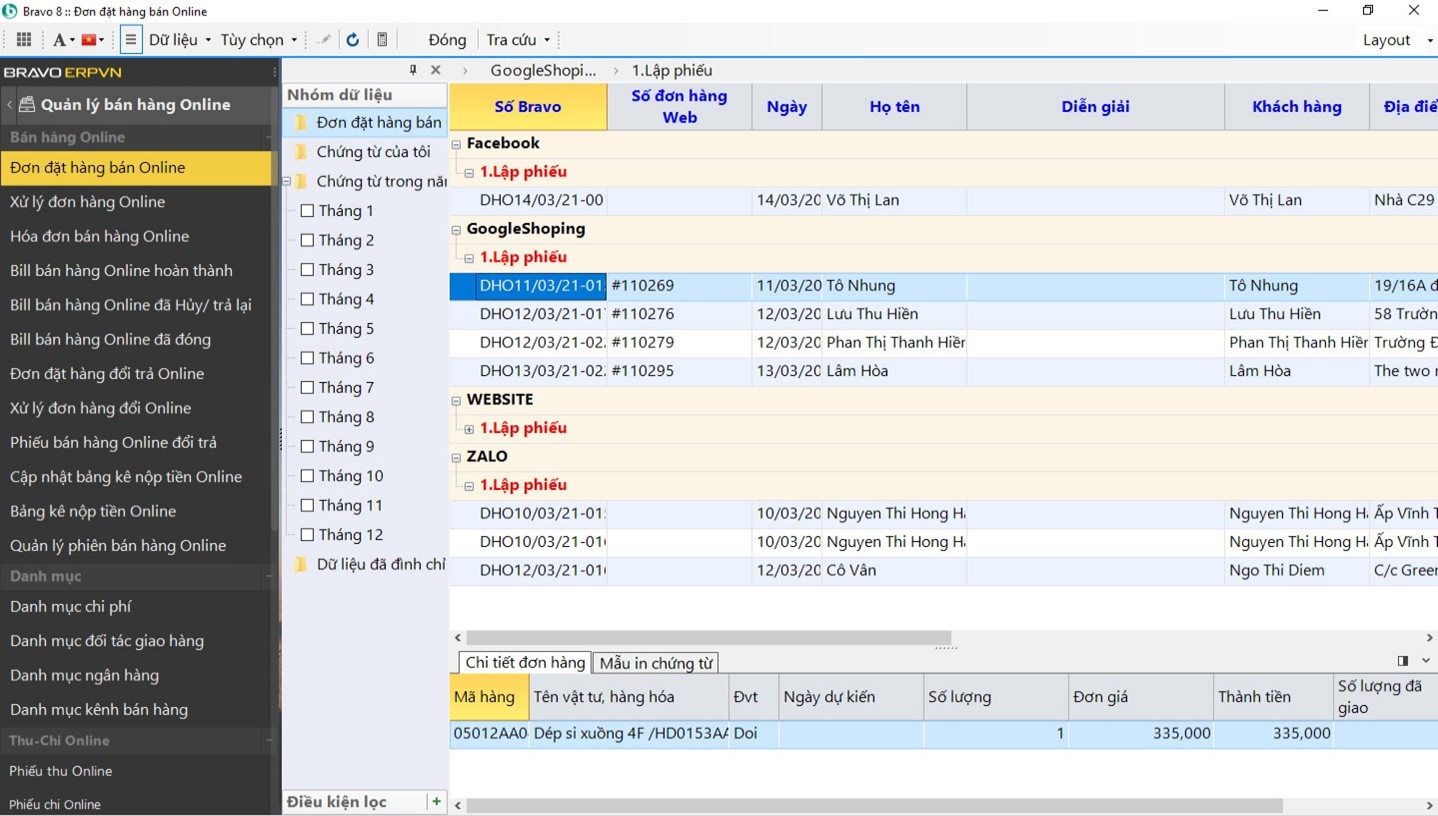Tick the Tháng 11 checkbox
1438x816 pixels.
coord(307,506)
